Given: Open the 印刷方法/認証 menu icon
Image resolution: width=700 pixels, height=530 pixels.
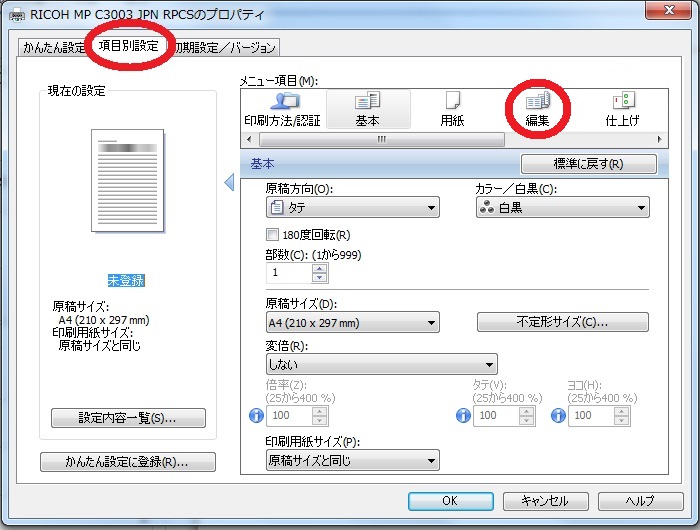Looking at the screenshot, I should (283, 110).
